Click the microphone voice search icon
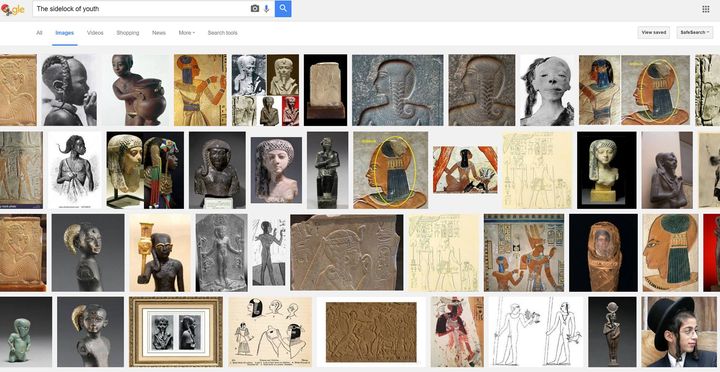 266,9
